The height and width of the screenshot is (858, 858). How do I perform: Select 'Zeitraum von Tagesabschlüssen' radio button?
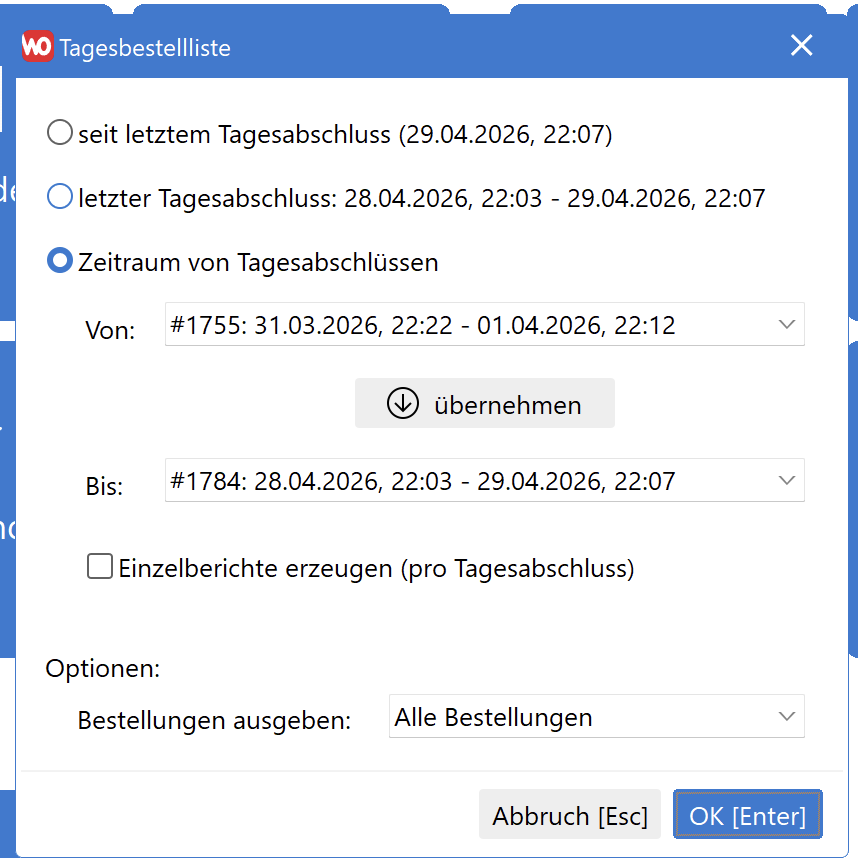click(x=60, y=260)
